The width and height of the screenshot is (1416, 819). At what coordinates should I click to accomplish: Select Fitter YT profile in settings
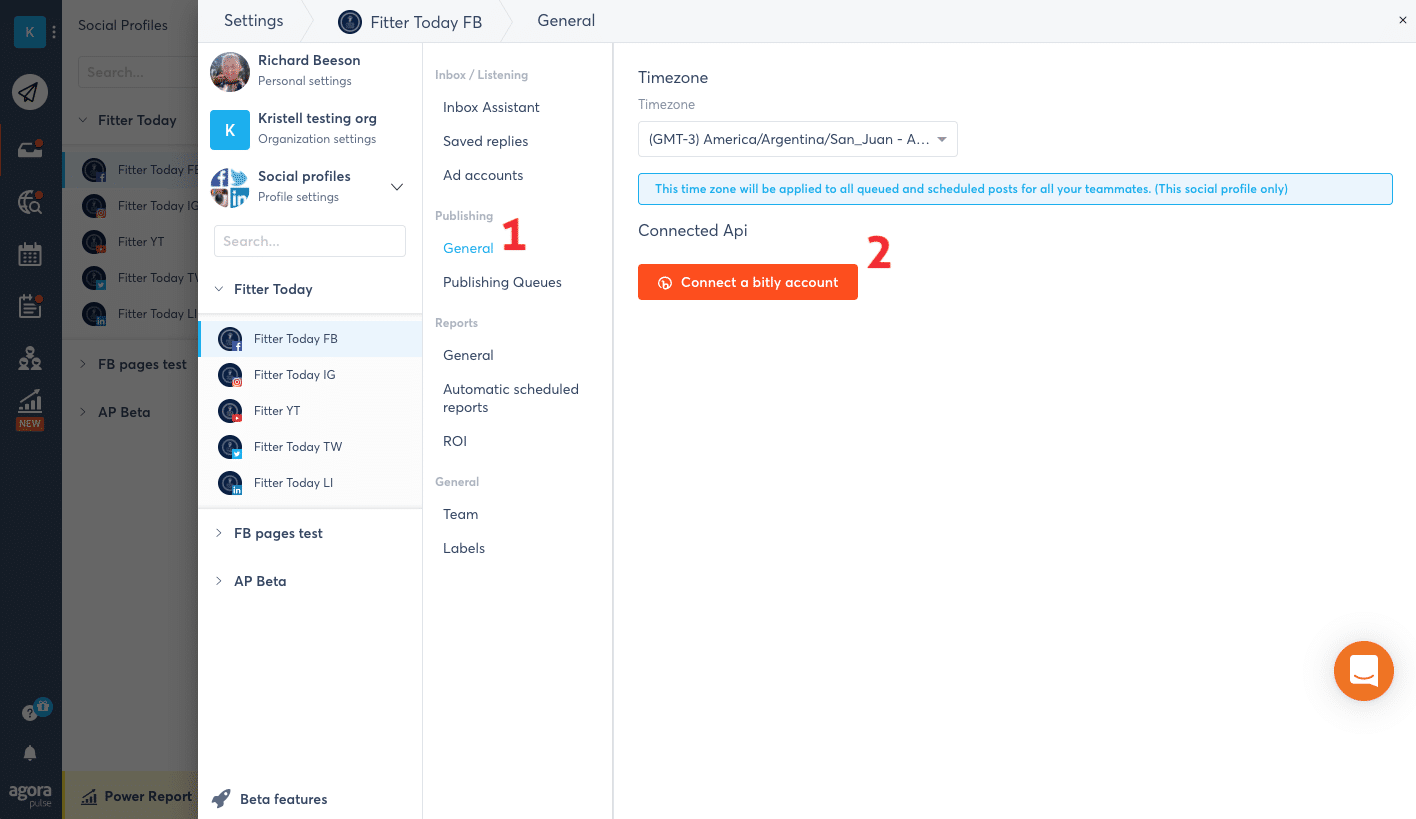[310, 411]
